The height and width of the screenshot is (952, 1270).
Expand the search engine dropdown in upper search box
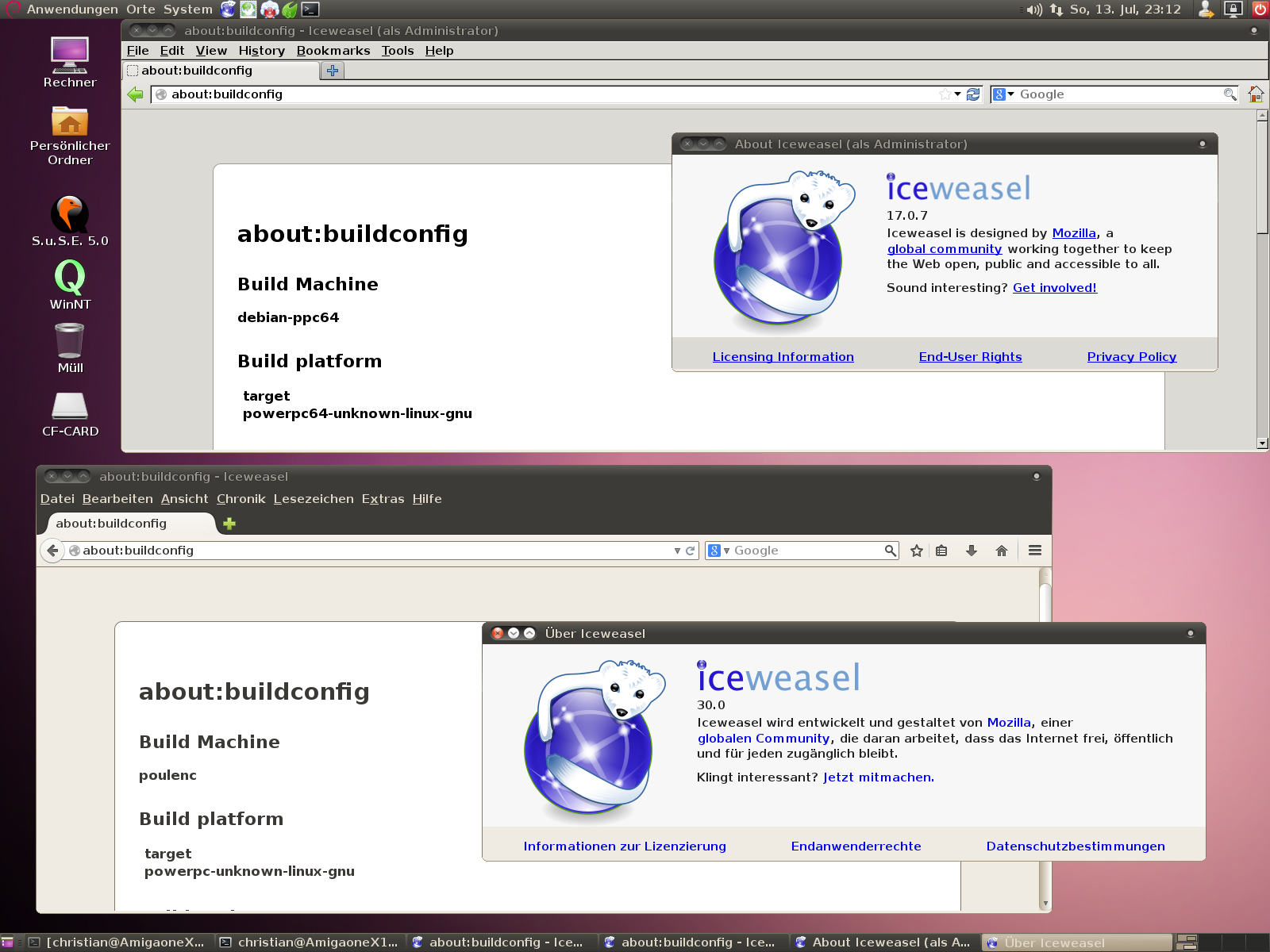click(1004, 94)
